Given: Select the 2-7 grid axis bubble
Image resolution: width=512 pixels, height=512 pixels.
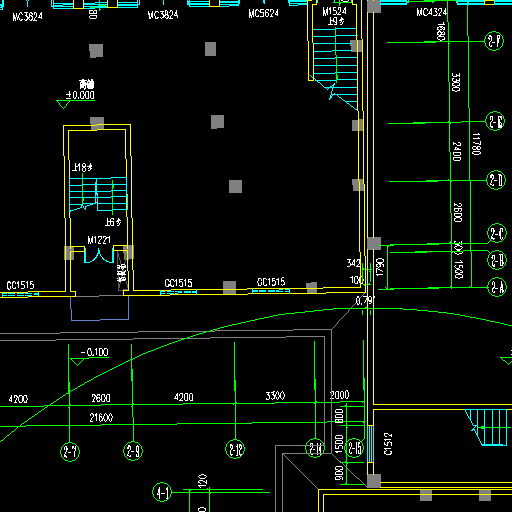Looking at the screenshot, I should pos(70,452).
